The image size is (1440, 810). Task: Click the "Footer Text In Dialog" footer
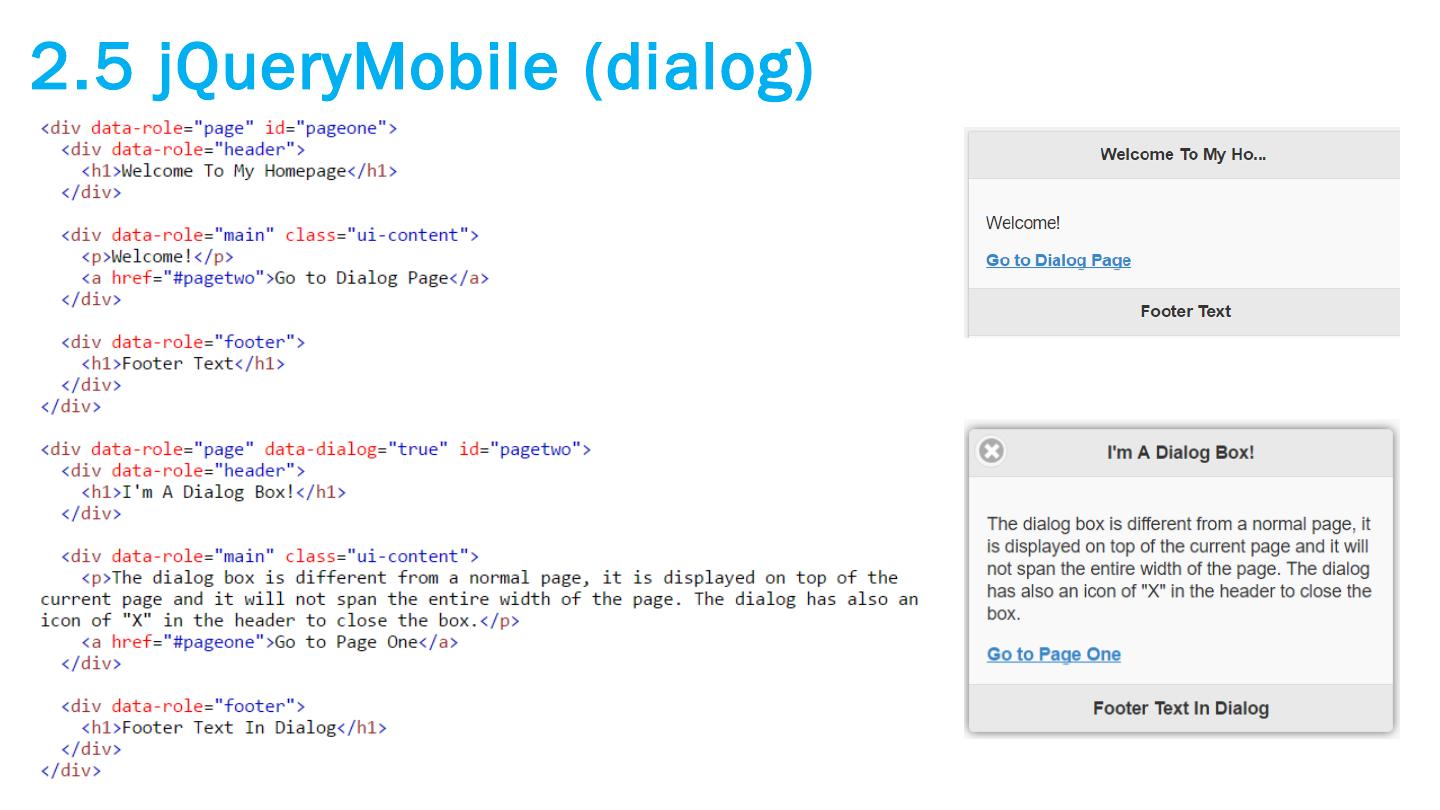pyautogui.click(x=1180, y=709)
